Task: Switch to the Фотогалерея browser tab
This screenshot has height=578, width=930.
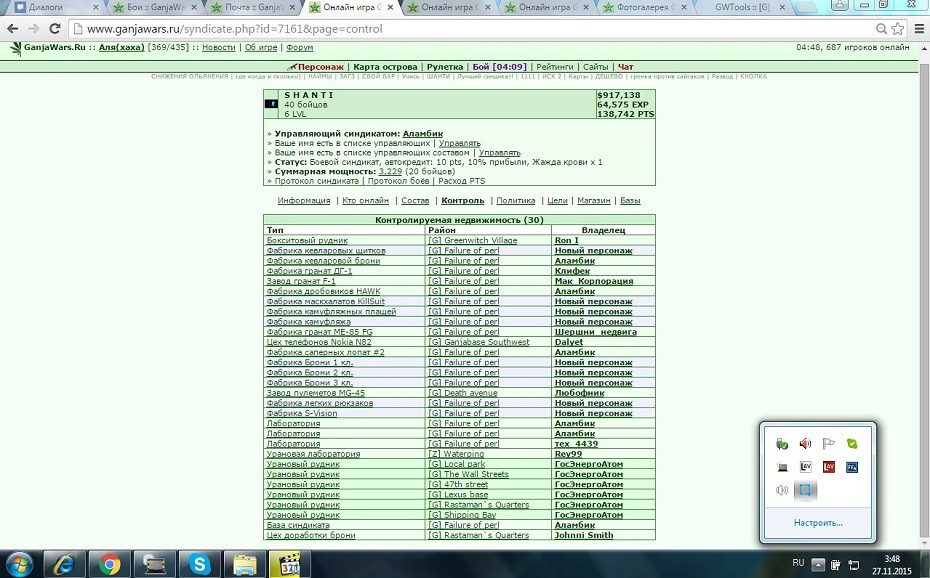Action: 645,7
